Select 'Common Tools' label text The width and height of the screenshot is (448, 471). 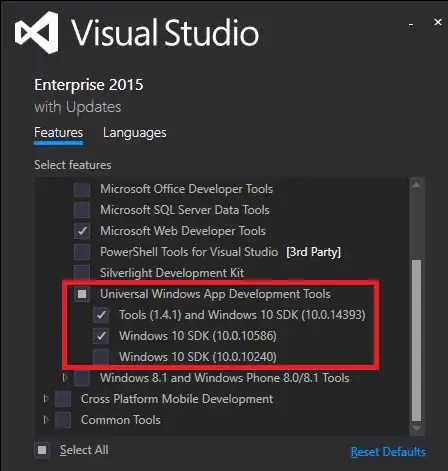click(121, 420)
